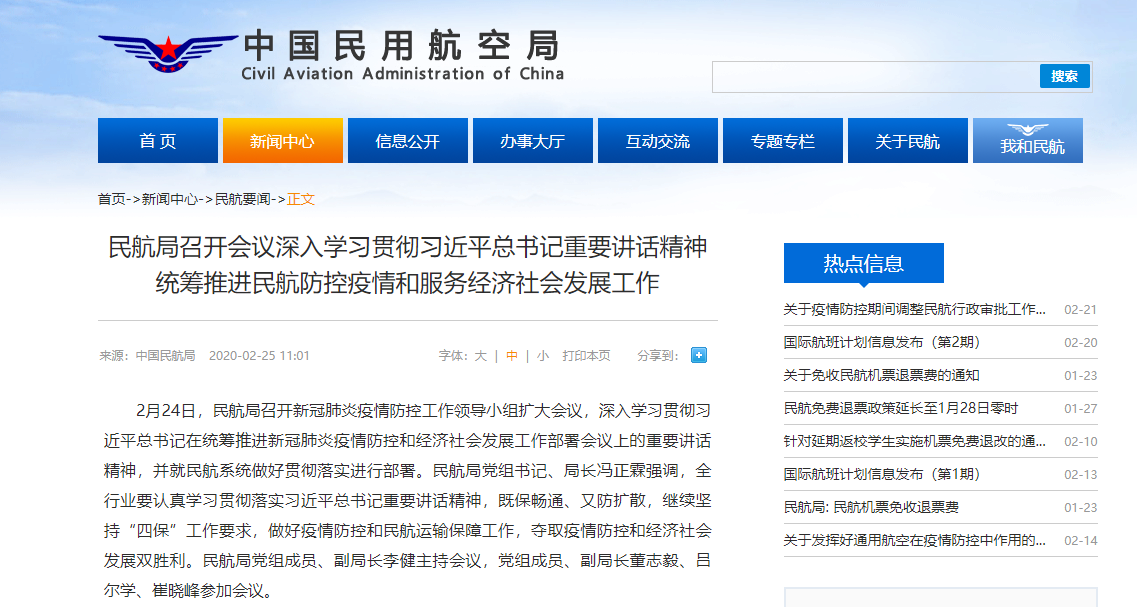Screen dimensions: 1137x607
Task: Click the 01-27 date in hot list
Action: 1080,408
